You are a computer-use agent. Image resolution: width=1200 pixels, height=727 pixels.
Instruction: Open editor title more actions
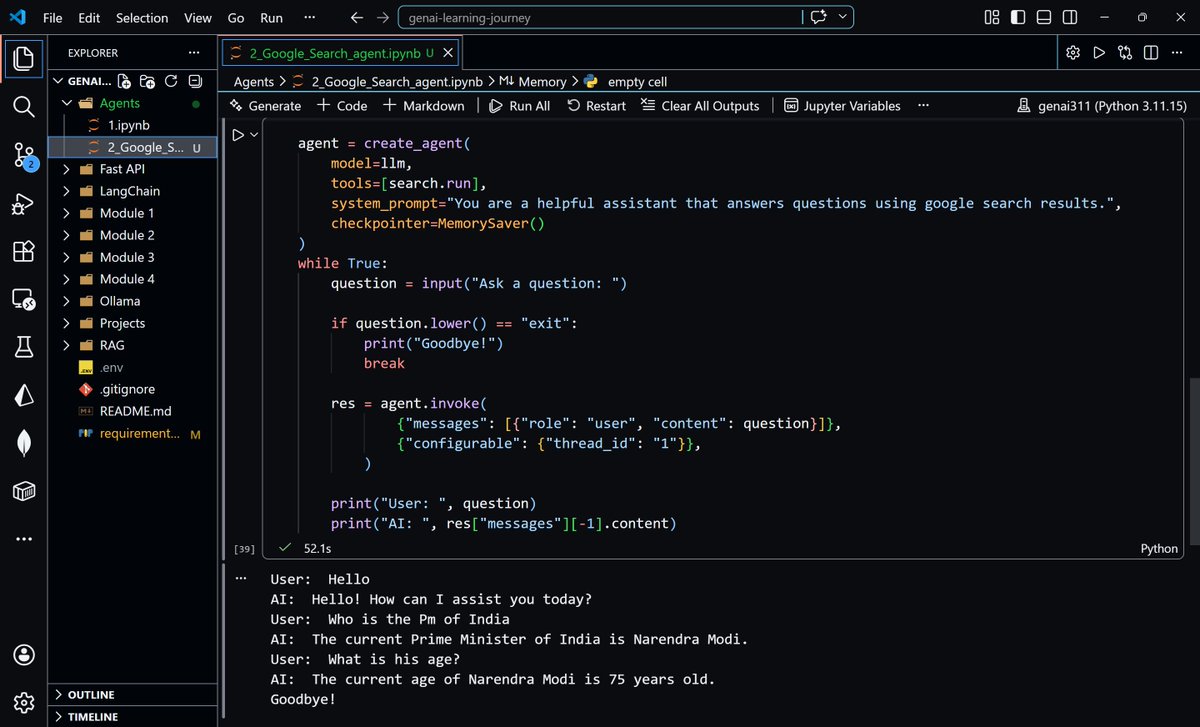click(1177, 53)
